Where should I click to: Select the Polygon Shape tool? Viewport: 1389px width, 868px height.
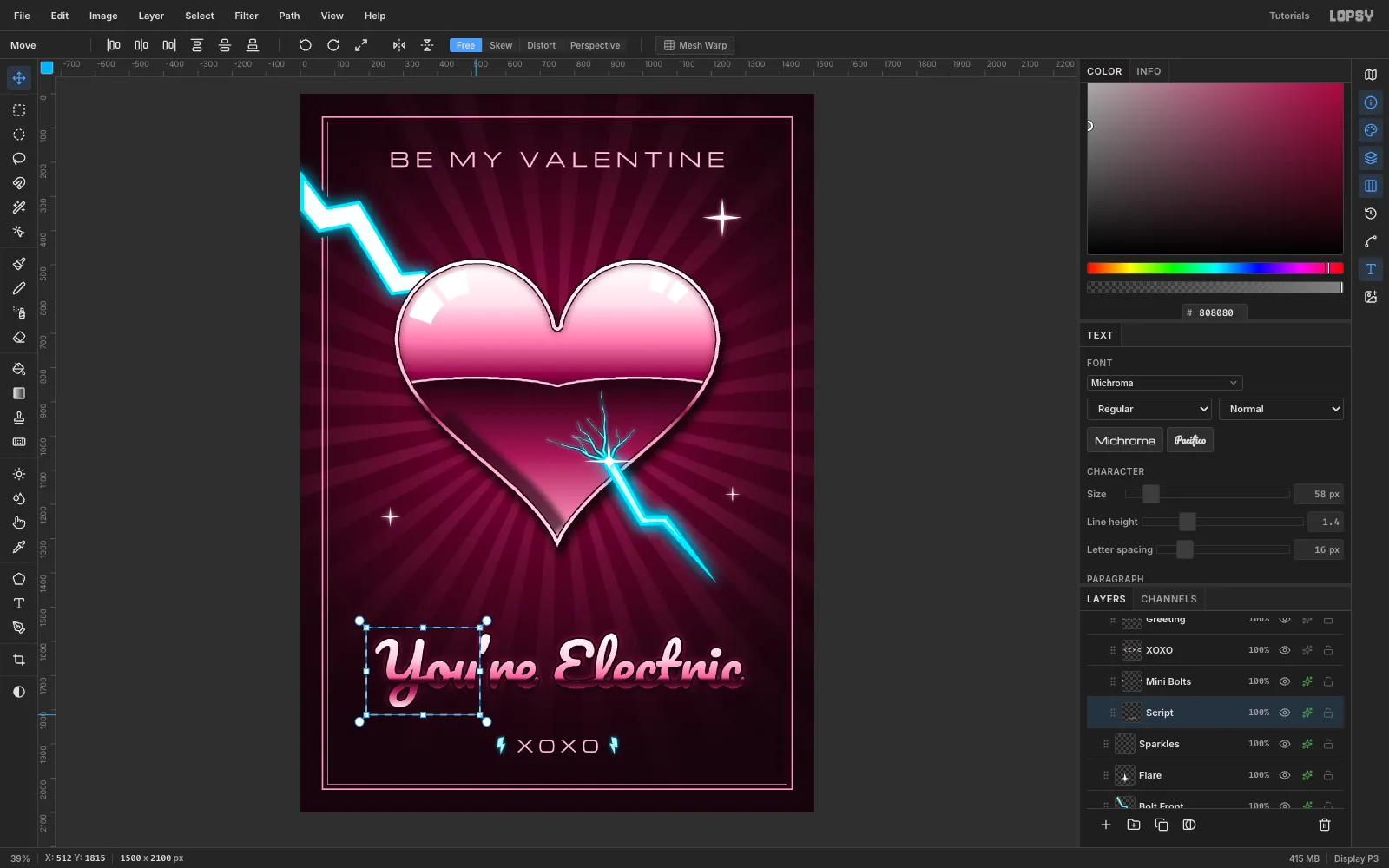tap(19, 579)
